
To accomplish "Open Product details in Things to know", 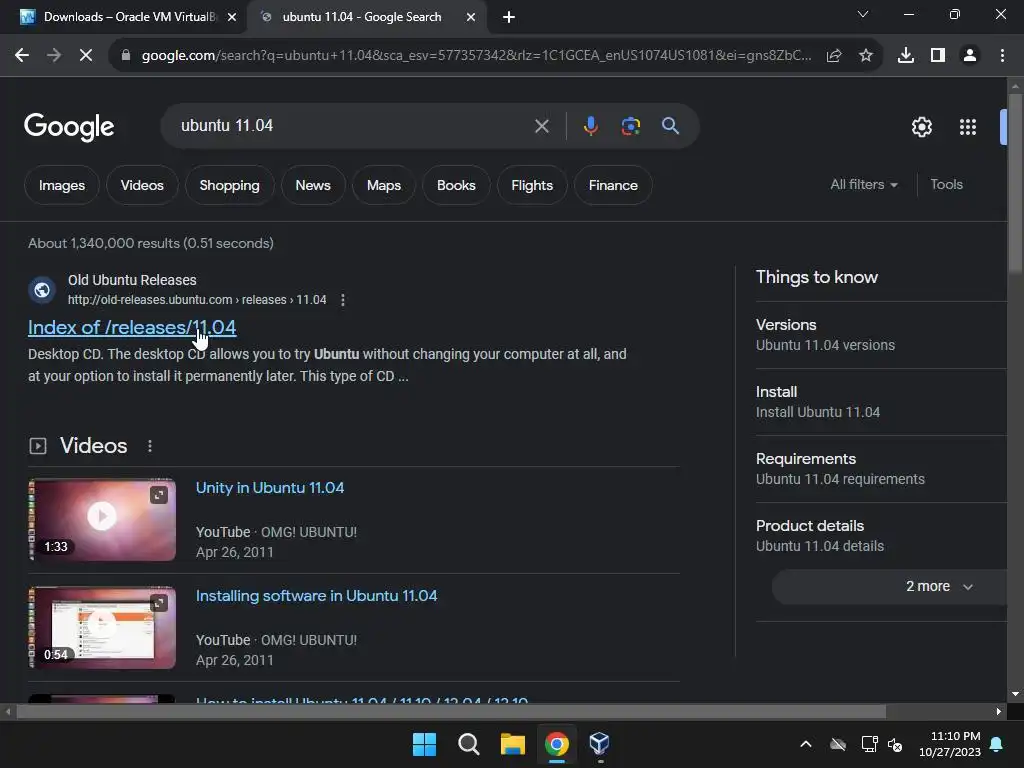I will 880,536.
